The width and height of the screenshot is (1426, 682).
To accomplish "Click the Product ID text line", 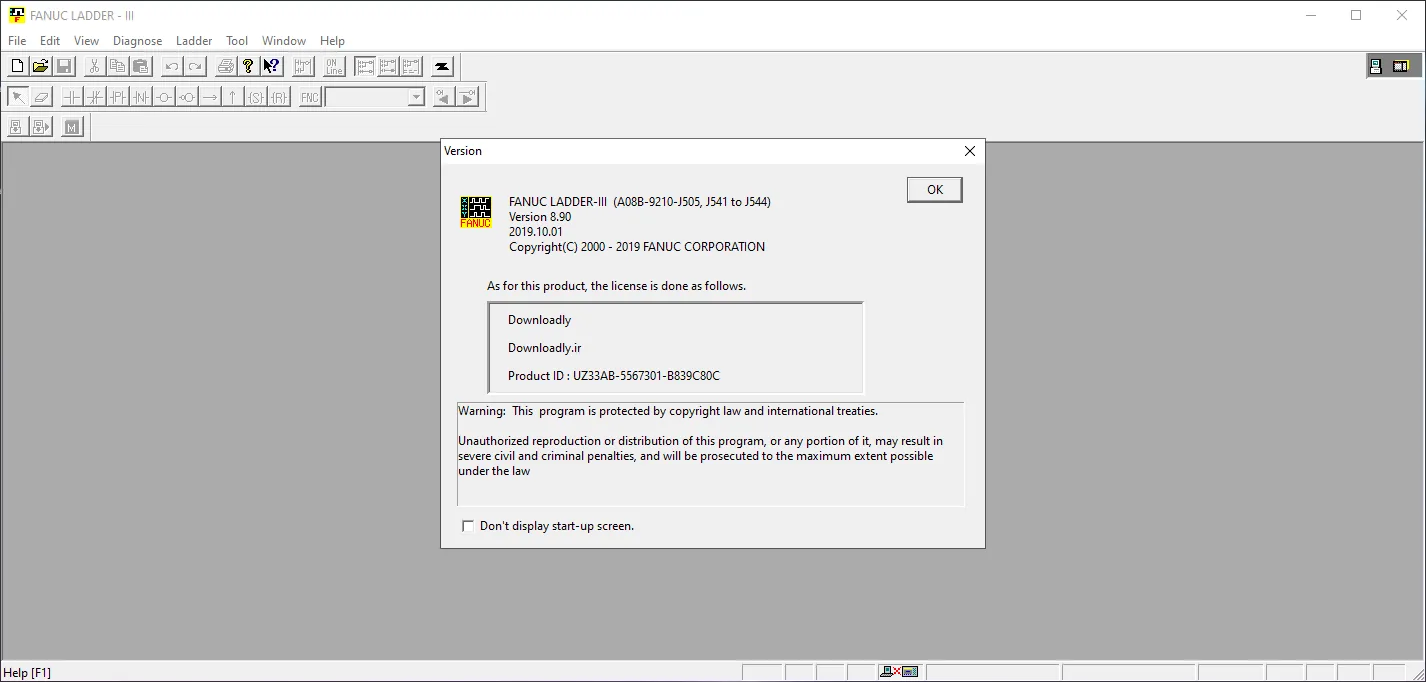I will point(614,376).
